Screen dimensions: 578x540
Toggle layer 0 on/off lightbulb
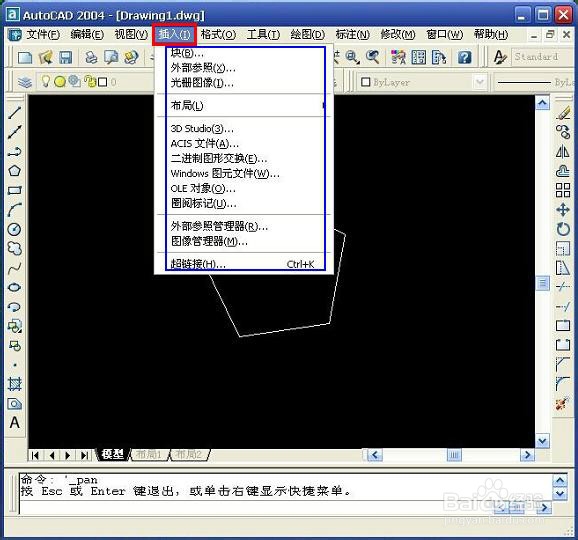45,81
